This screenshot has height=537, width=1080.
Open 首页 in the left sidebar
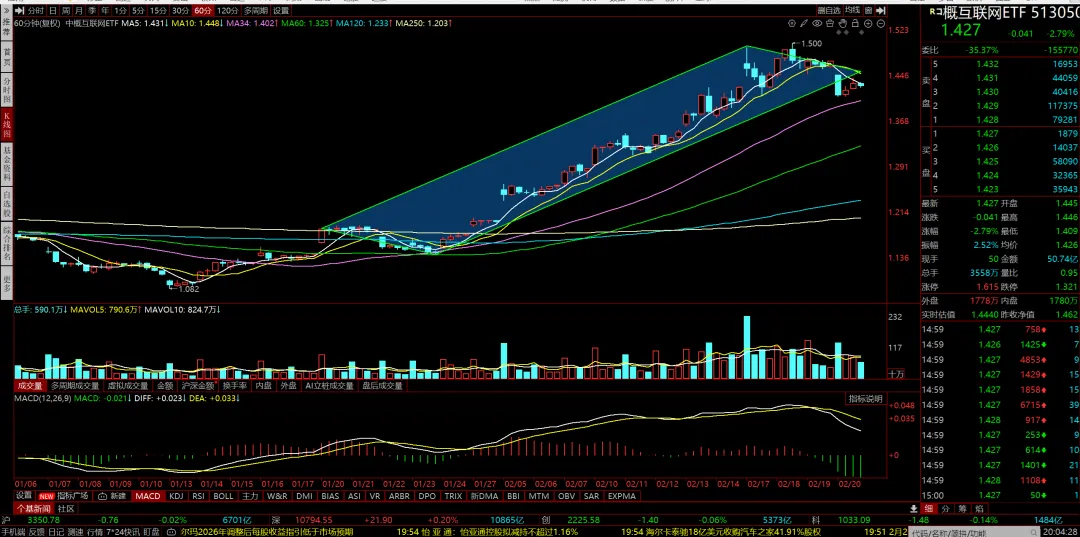click(6, 56)
